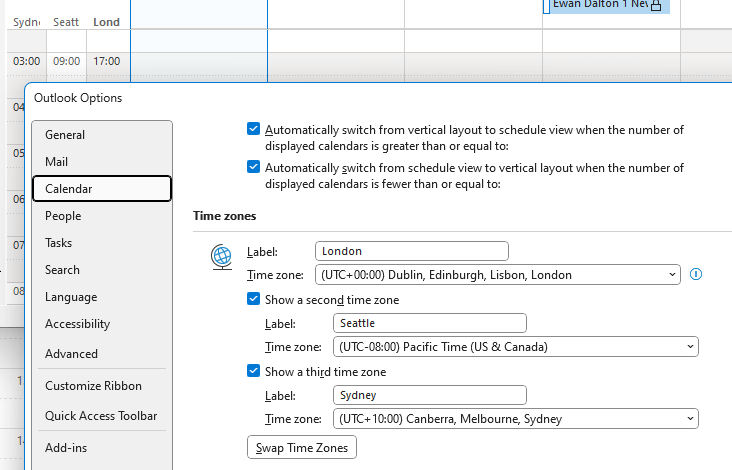Screen dimensions: 732x470
Task: Click the 09:00 Seattle time cell
Action: pos(66,61)
